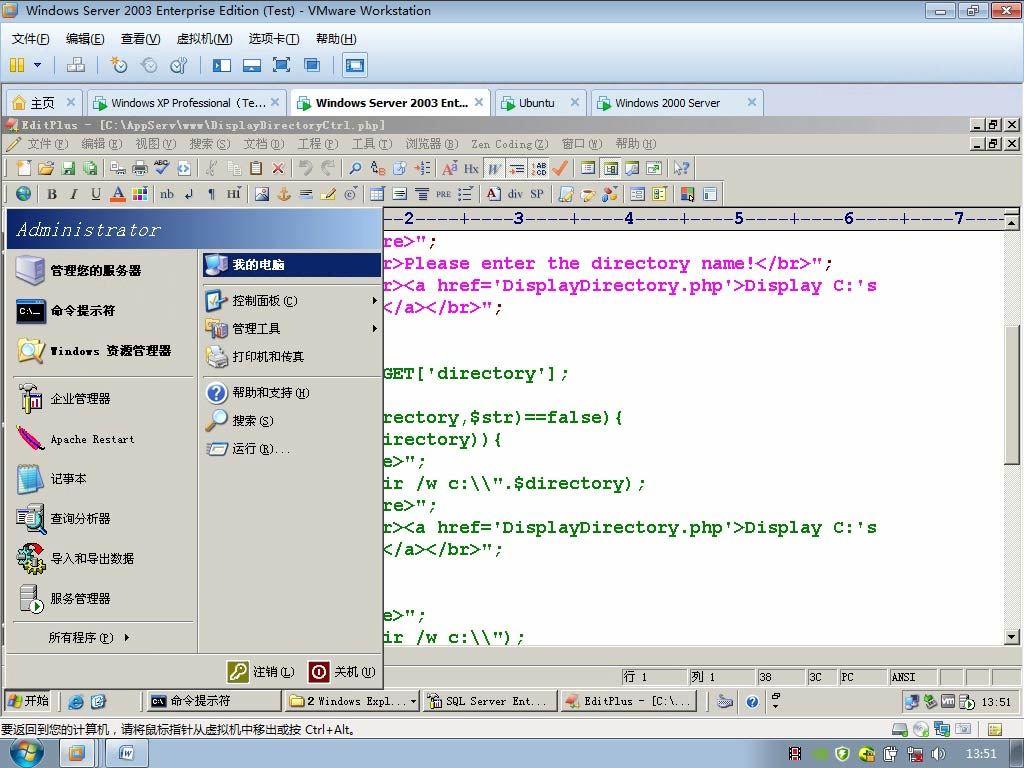Click the New file icon in EditPlus

point(24,168)
